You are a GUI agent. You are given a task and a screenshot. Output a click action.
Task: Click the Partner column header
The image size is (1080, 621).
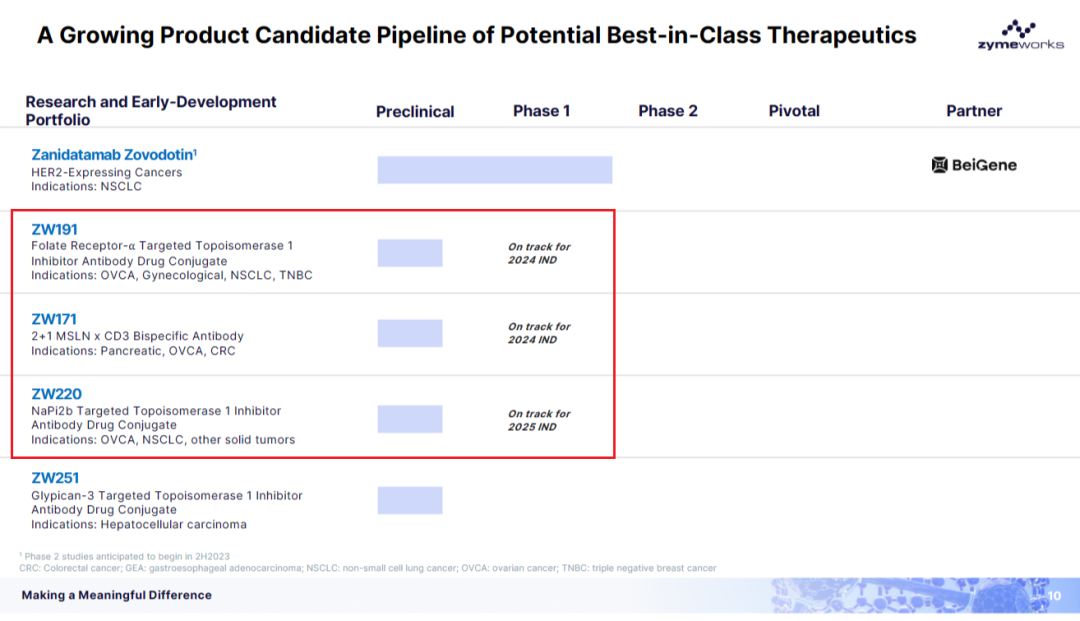point(974,111)
